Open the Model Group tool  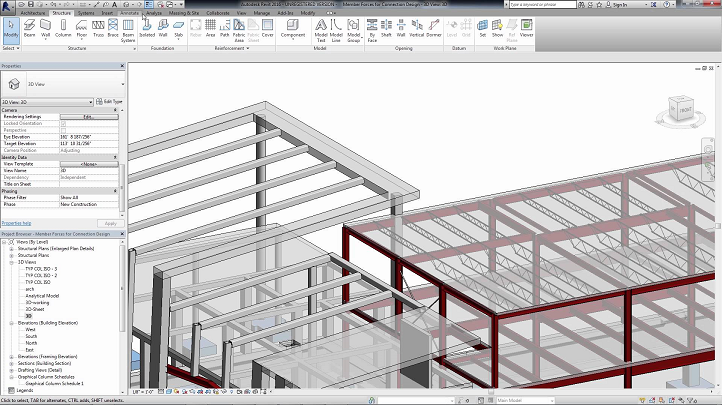pos(353,30)
